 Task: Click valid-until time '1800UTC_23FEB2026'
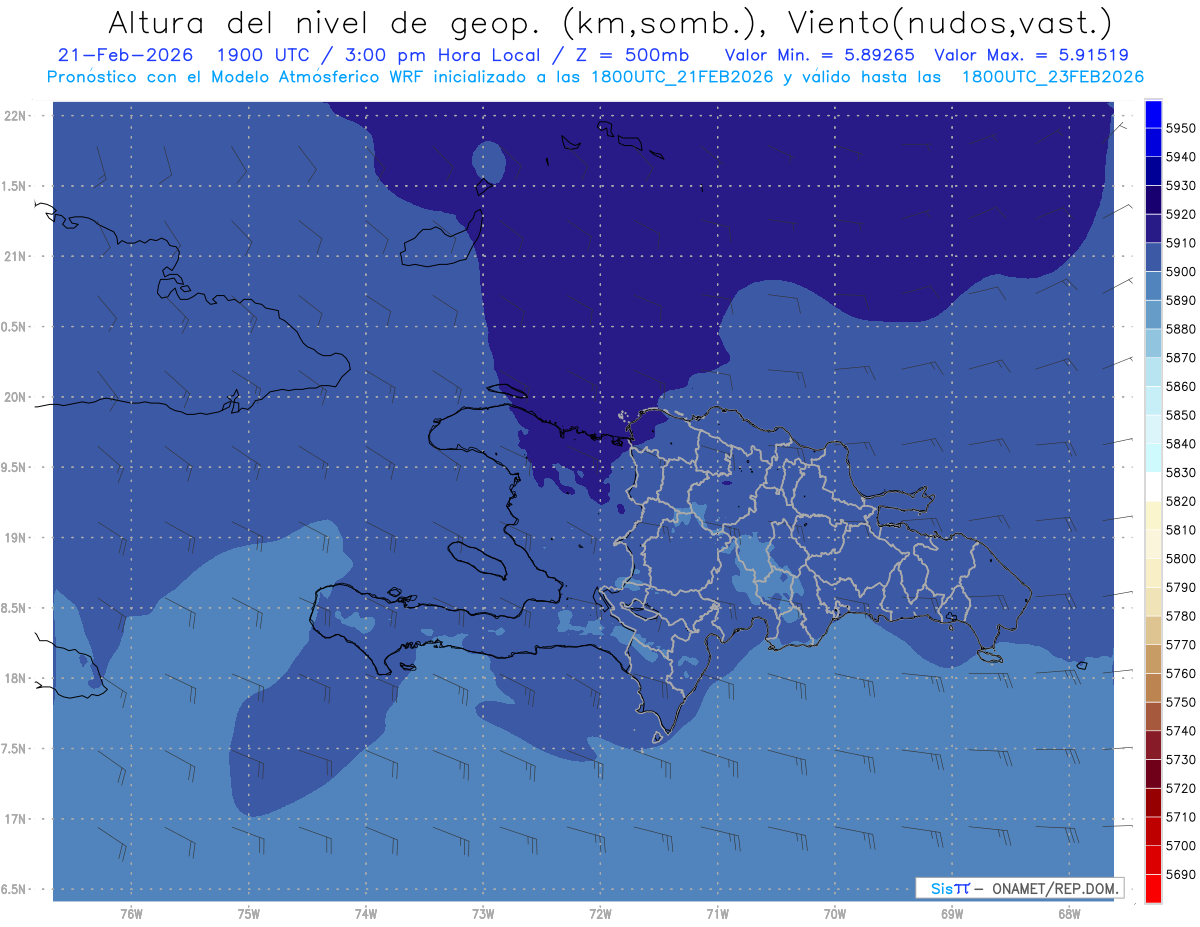pyautogui.click(x=1052, y=77)
